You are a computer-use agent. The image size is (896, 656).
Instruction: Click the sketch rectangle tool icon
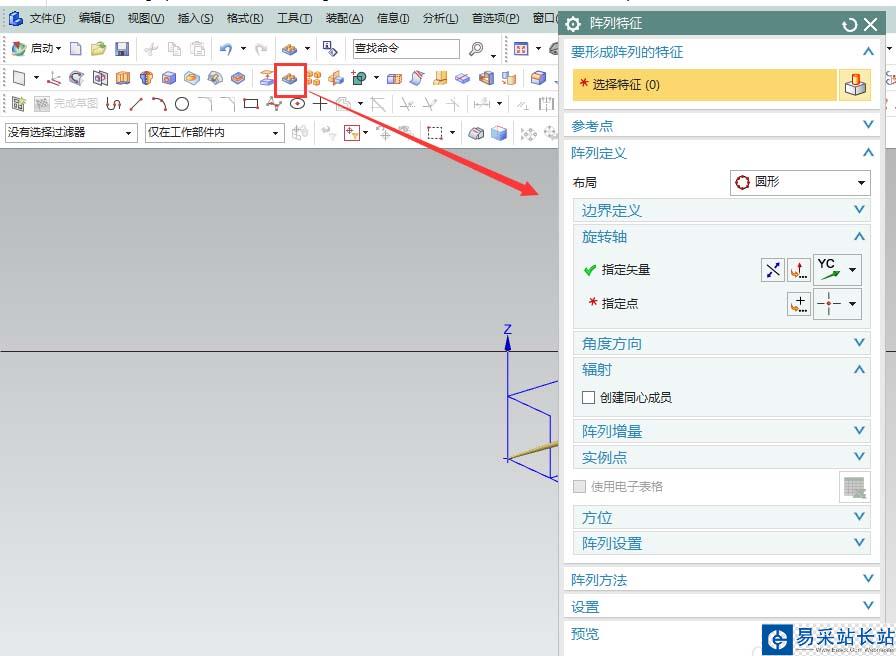click(250, 104)
